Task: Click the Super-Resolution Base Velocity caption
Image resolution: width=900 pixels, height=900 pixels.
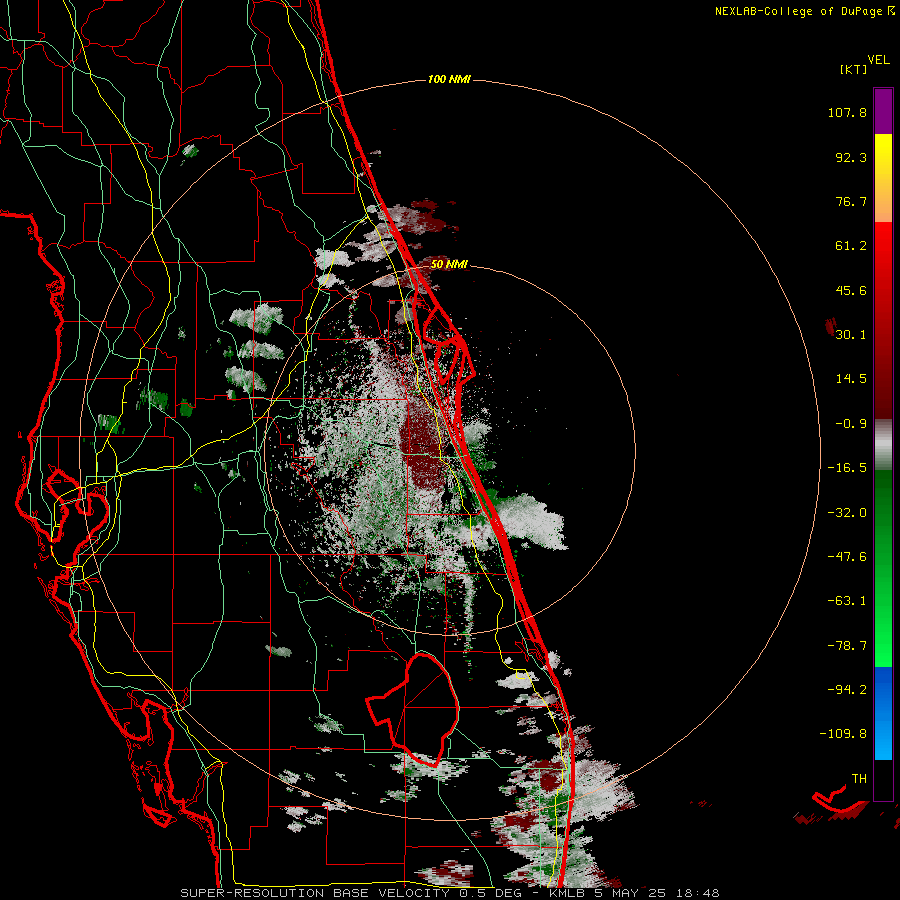Action: [449, 893]
